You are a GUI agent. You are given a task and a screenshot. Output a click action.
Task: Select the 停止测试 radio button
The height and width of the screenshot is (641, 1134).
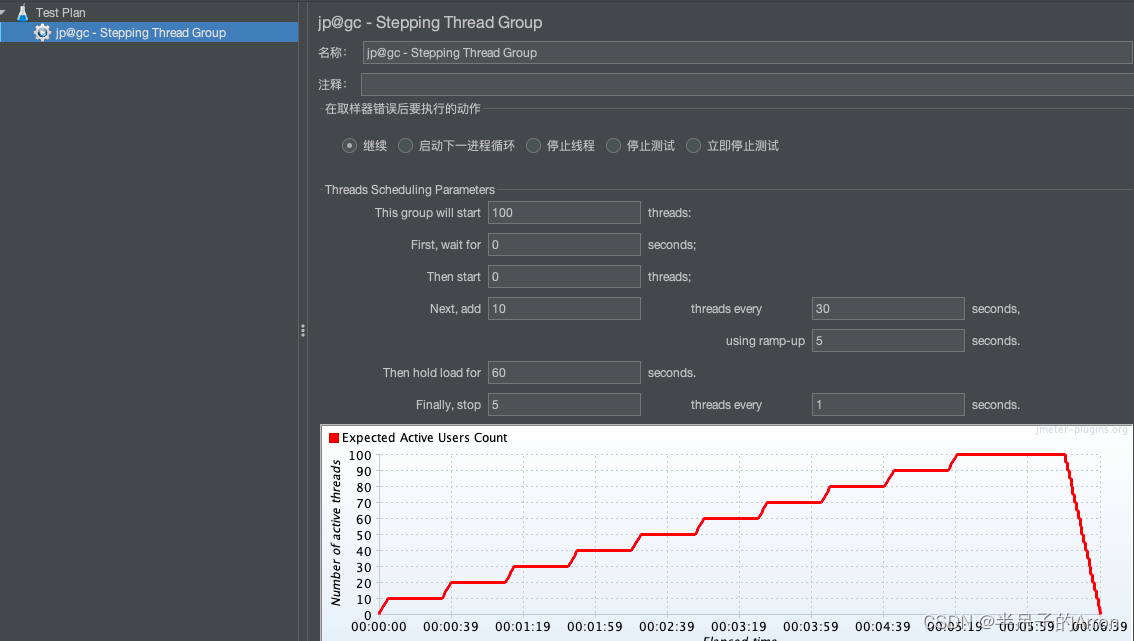(613, 145)
